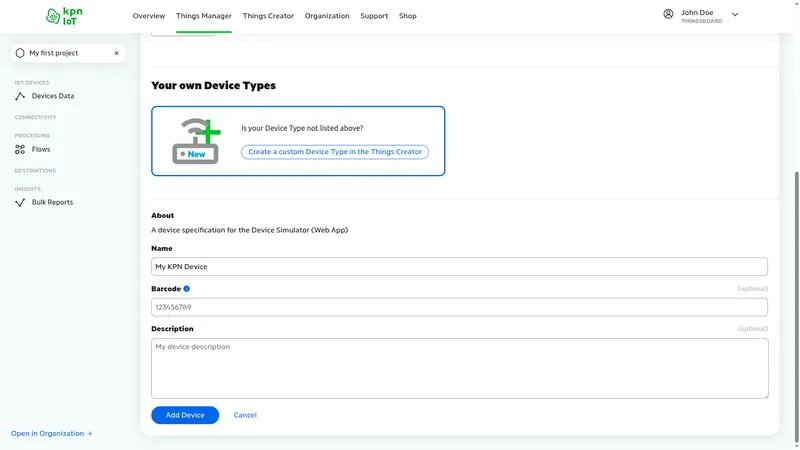Screen dimensions: 800x450
Task: Click the Connectivity sidebar heading
Action: (x=35, y=117)
